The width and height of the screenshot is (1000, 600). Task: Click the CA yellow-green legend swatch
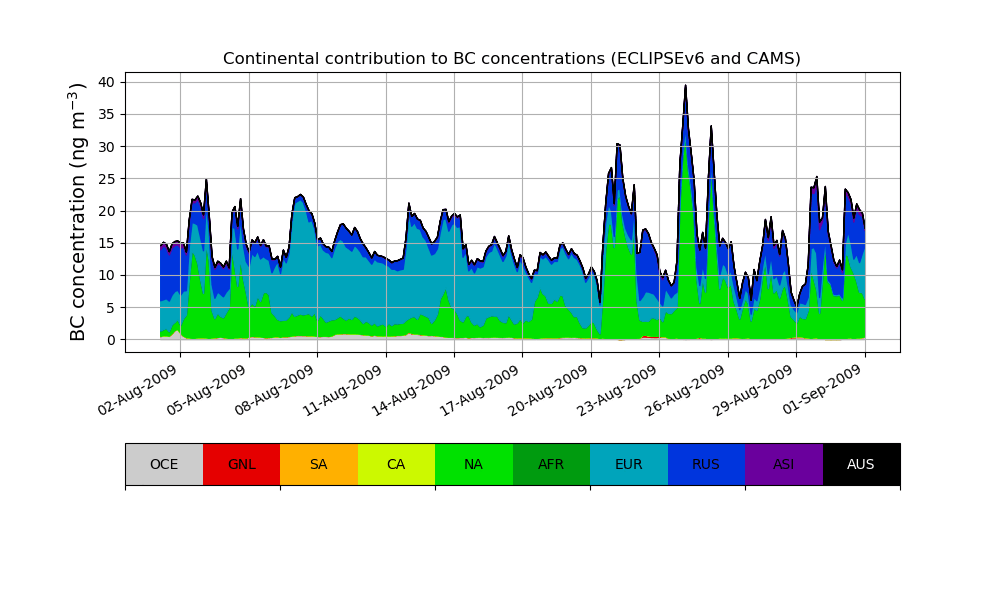coord(396,464)
